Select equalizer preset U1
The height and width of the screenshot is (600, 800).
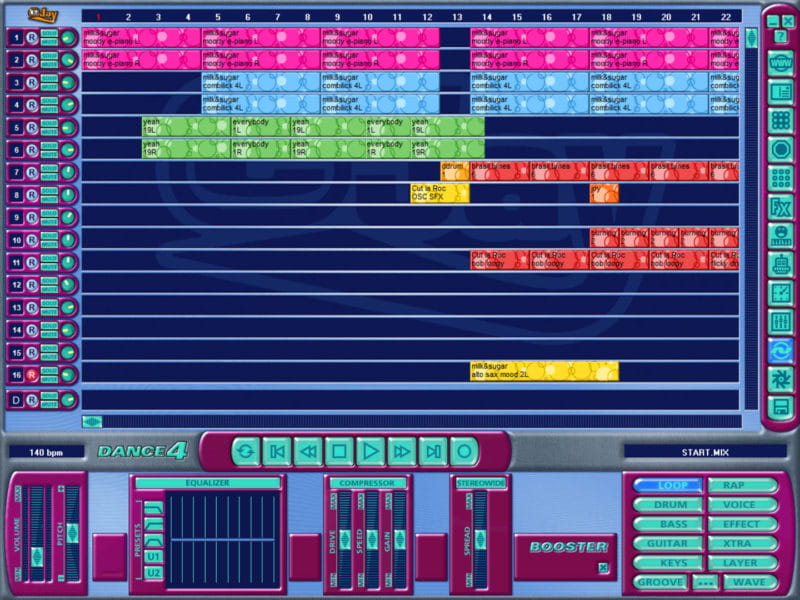point(153,556)
